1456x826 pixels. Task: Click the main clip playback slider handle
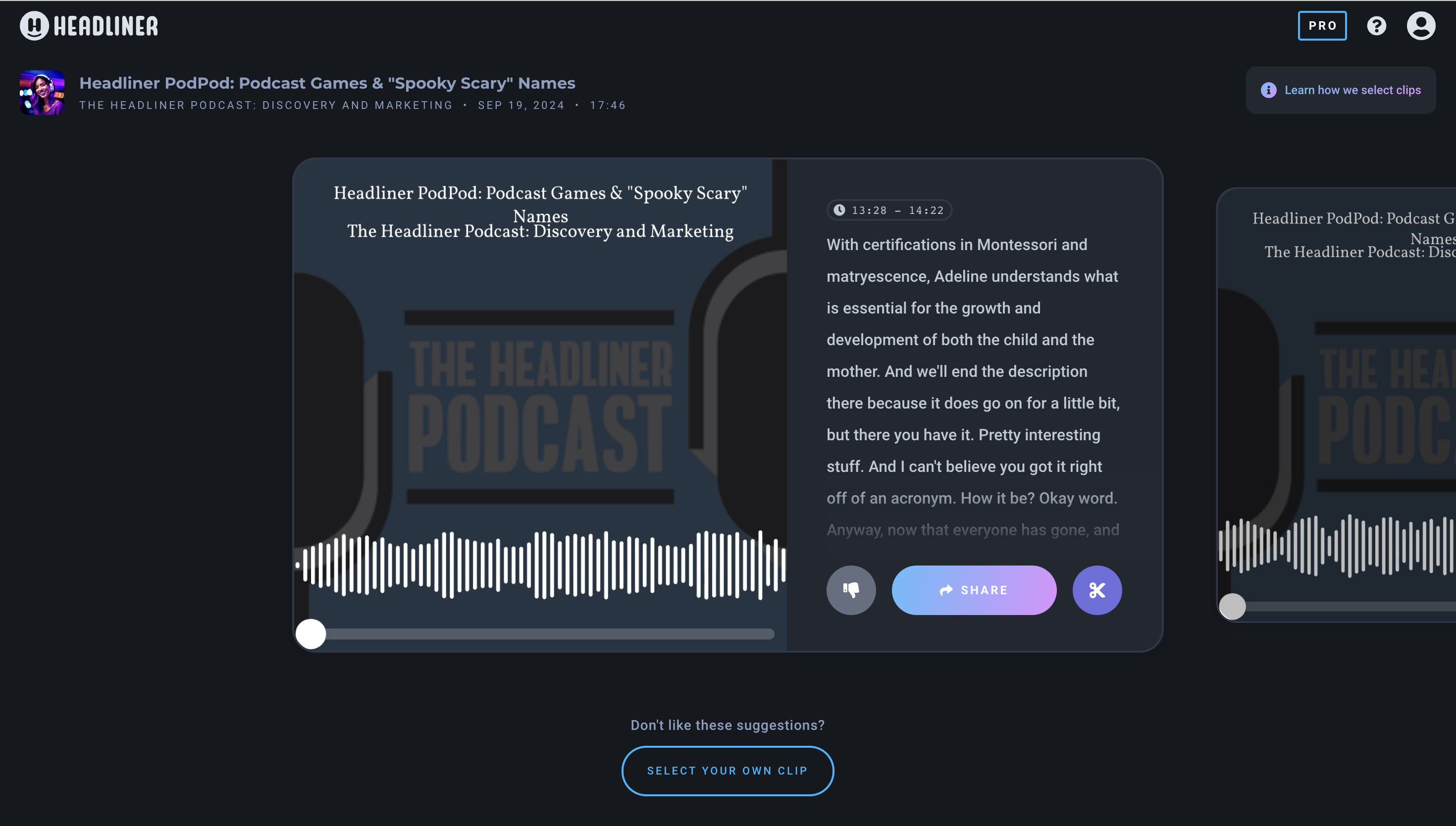coord(311,634)
